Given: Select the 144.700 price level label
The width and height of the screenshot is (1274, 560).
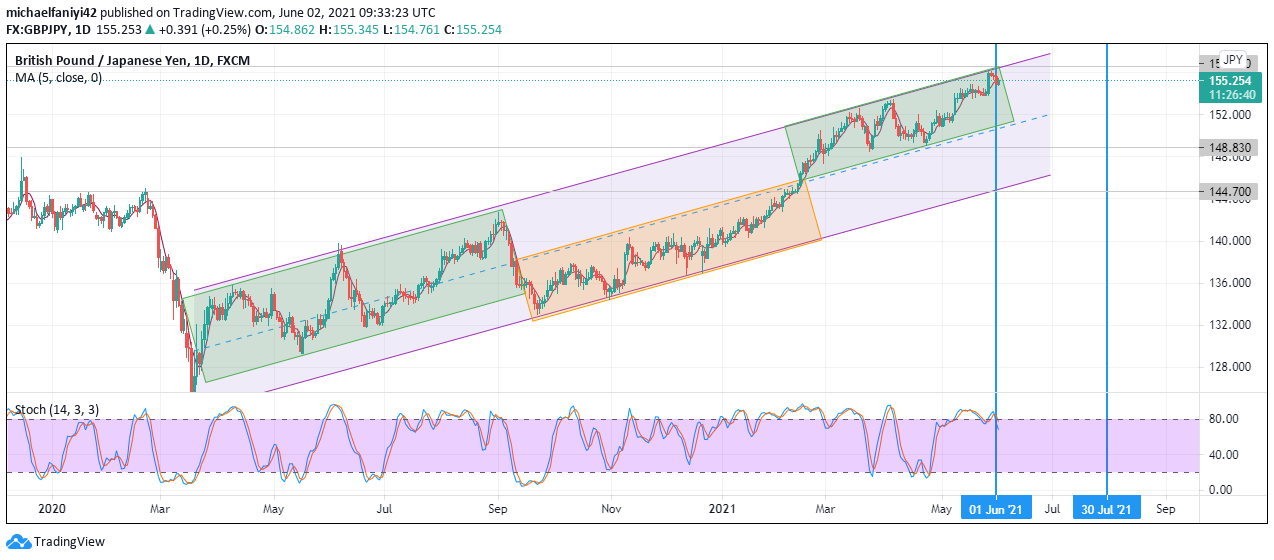Looking at the screenshot, I should pos(1231,191).
